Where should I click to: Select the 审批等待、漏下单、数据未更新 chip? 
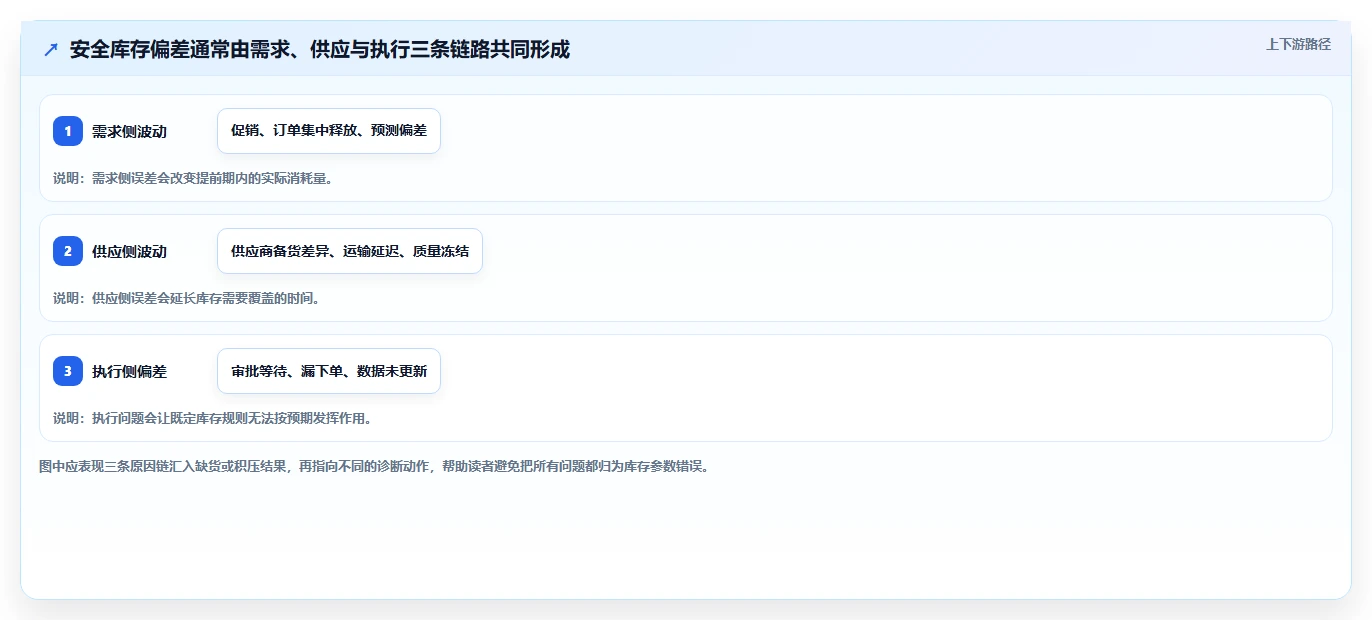coord(329,371)
